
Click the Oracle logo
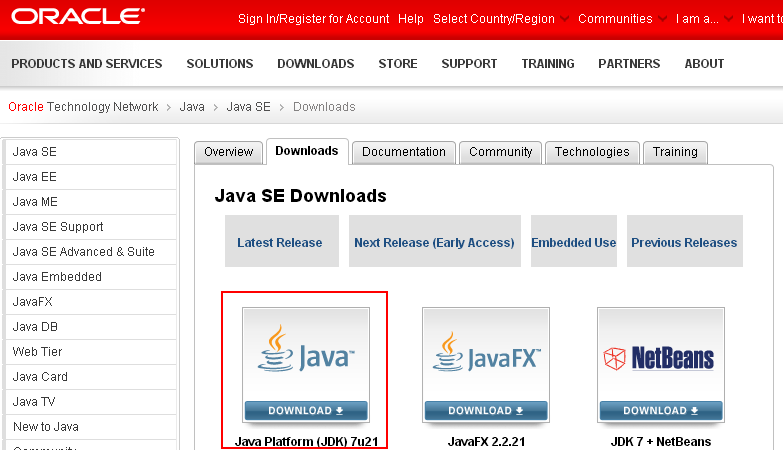click(78, 16)
